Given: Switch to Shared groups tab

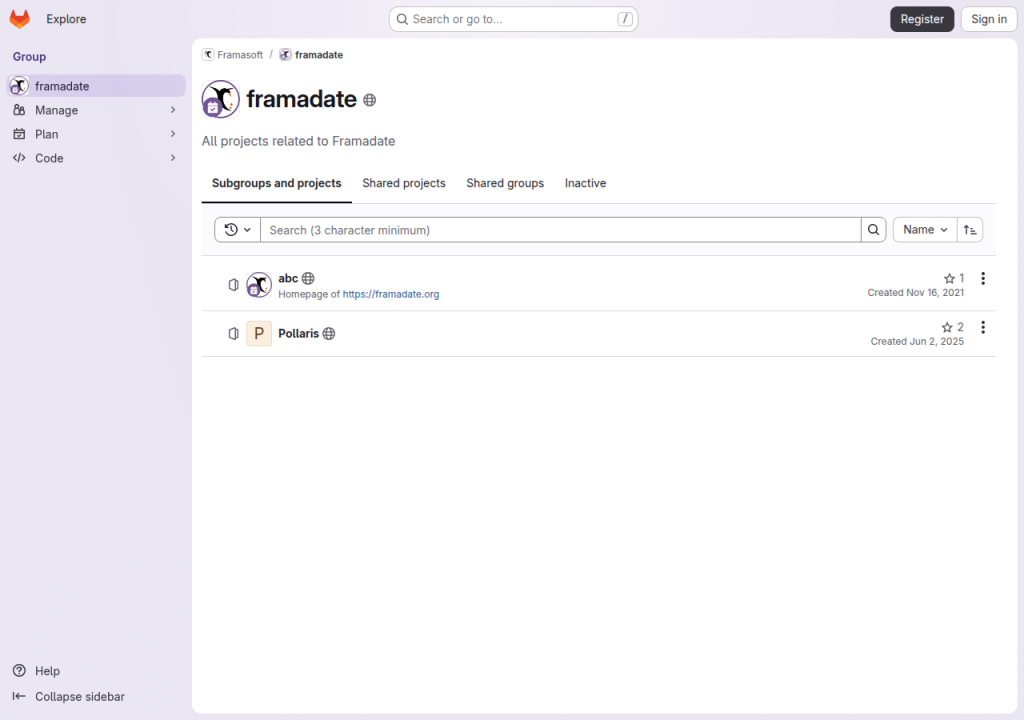Looking at the screenshot, I should pos(505,183).
